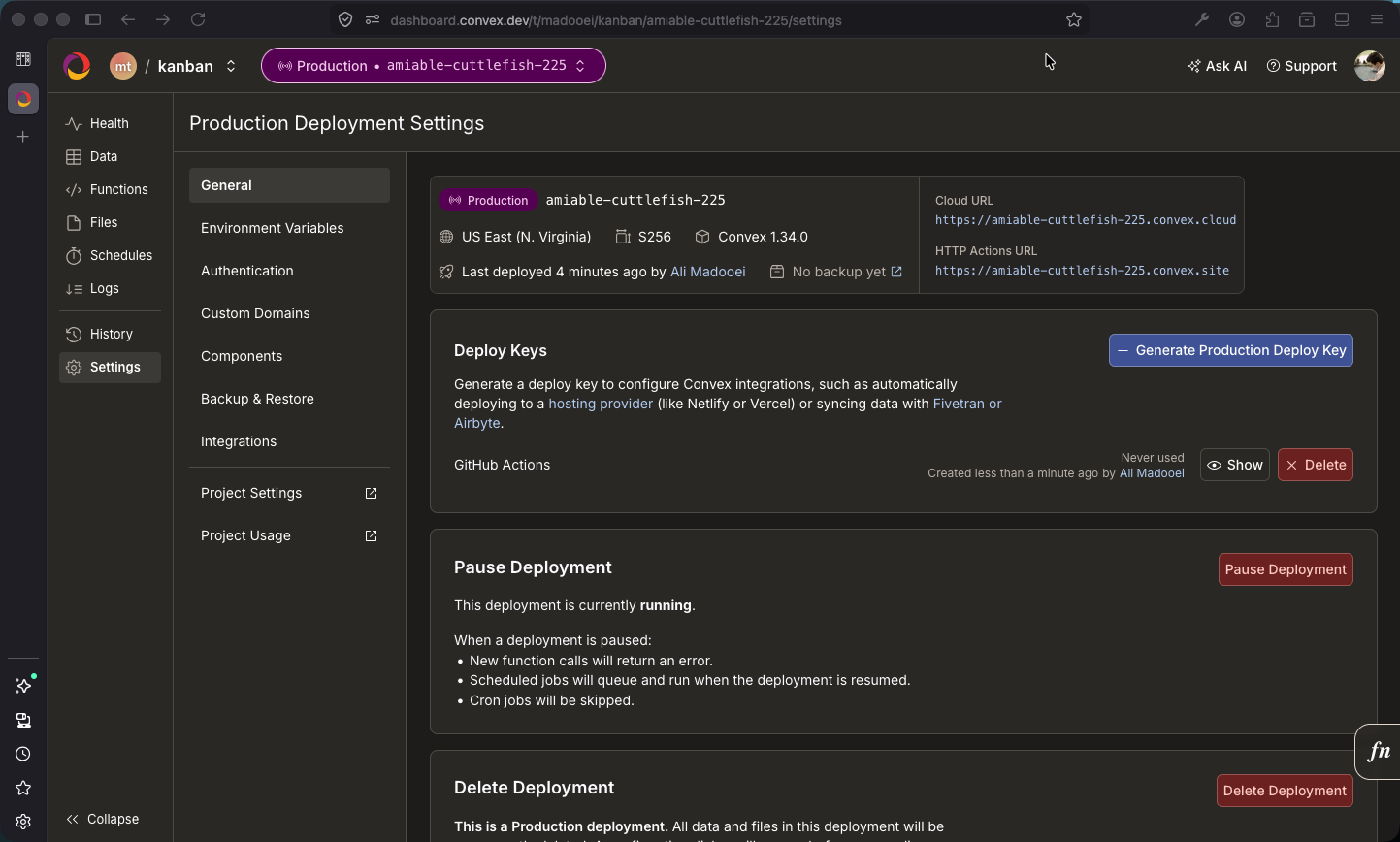Image resolution: width=1400 pixels, height=842 pixels.
Task: Go forward in browser
Action: pos(163,19)
